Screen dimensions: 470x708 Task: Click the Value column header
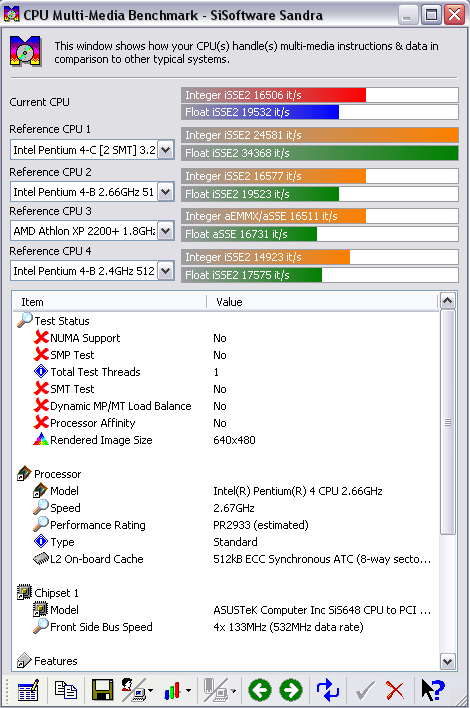322,302
